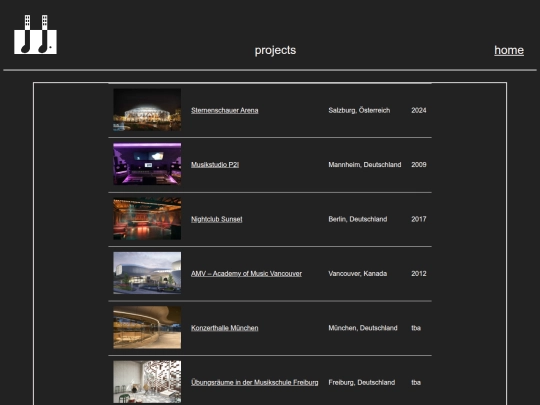
Task: Click the piano keys logo icon
Action: coord(35,34)
